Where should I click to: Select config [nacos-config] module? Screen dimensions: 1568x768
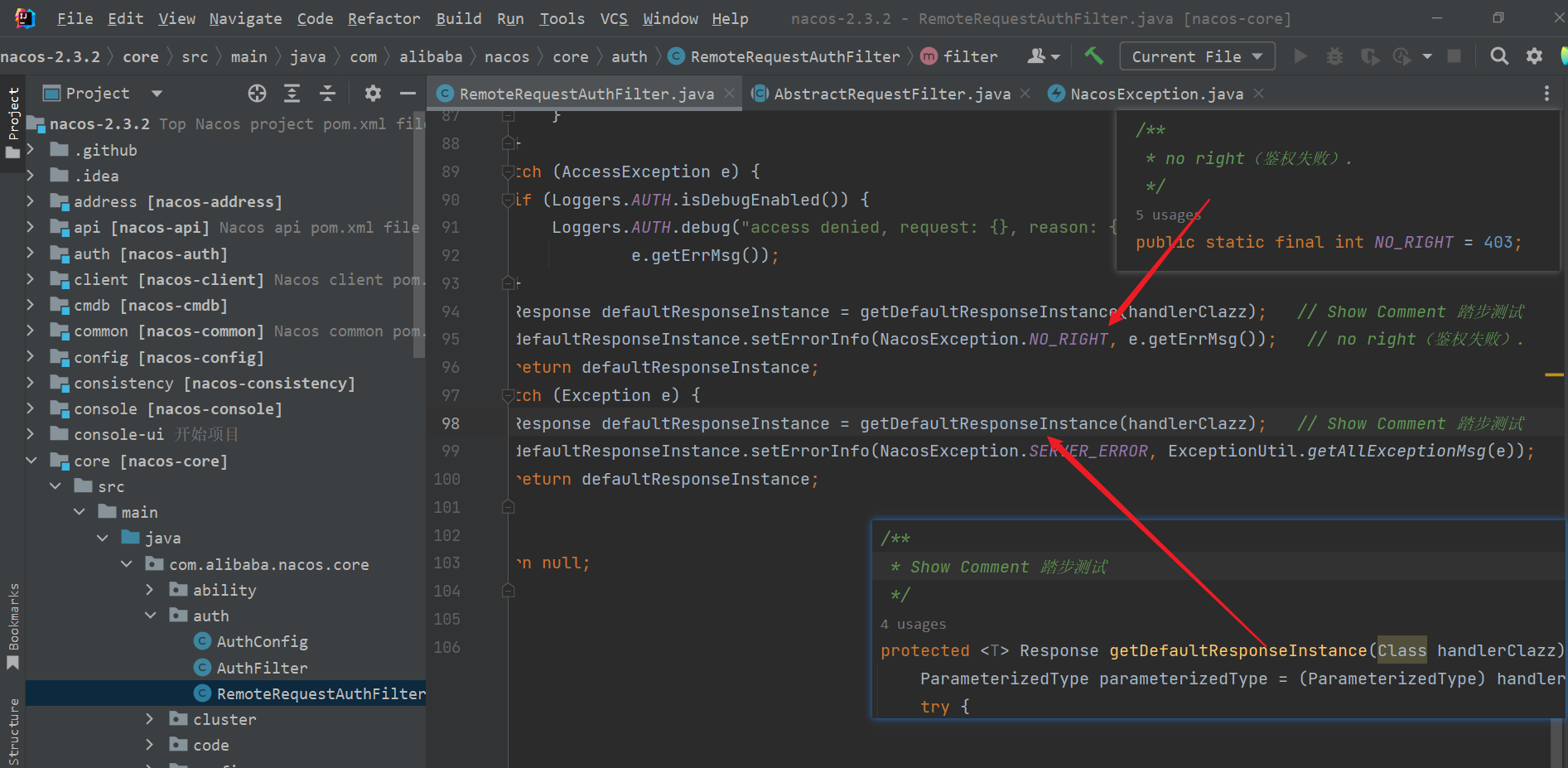169,357
